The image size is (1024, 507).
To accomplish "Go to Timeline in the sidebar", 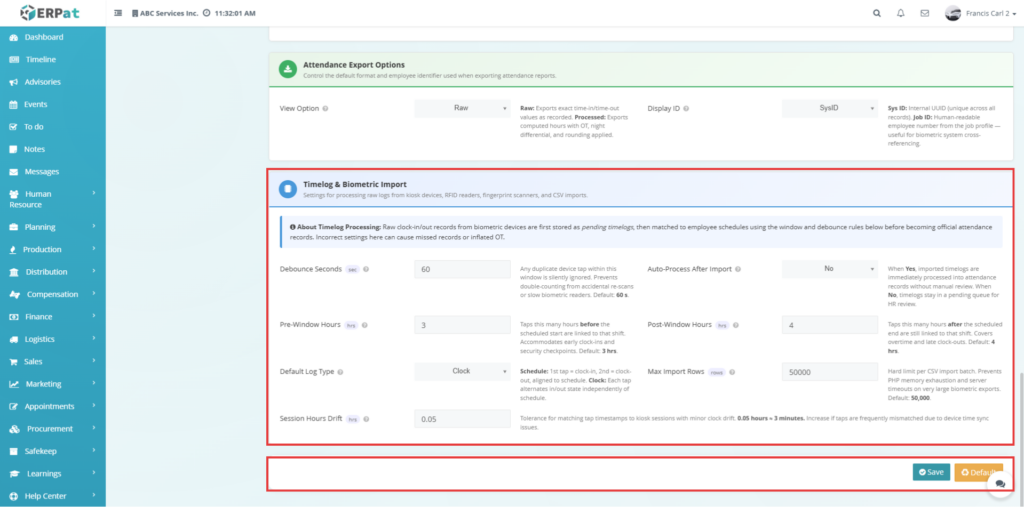I will click(x=40, y=59).
